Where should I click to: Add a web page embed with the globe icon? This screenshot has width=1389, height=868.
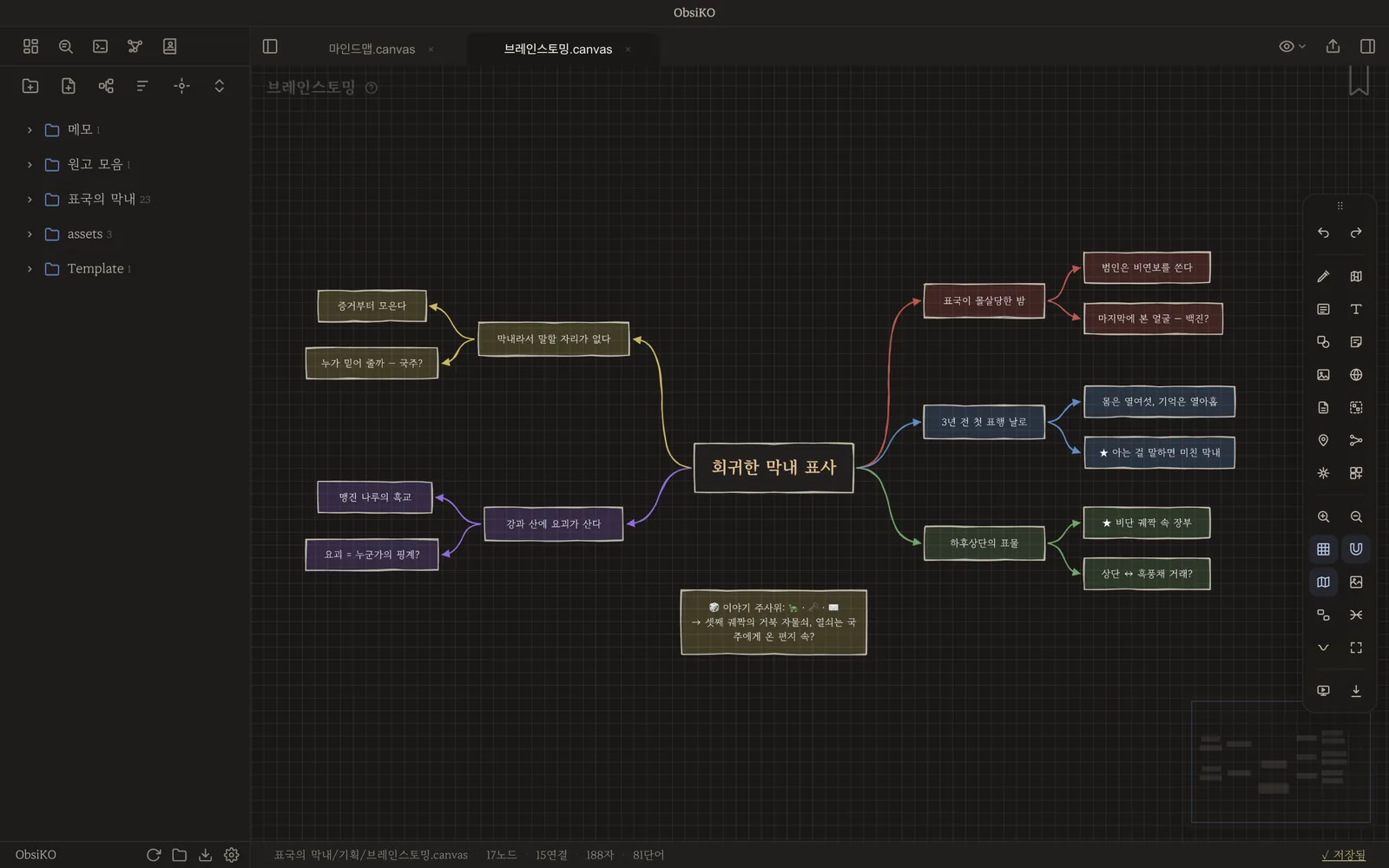(1356, 375)
